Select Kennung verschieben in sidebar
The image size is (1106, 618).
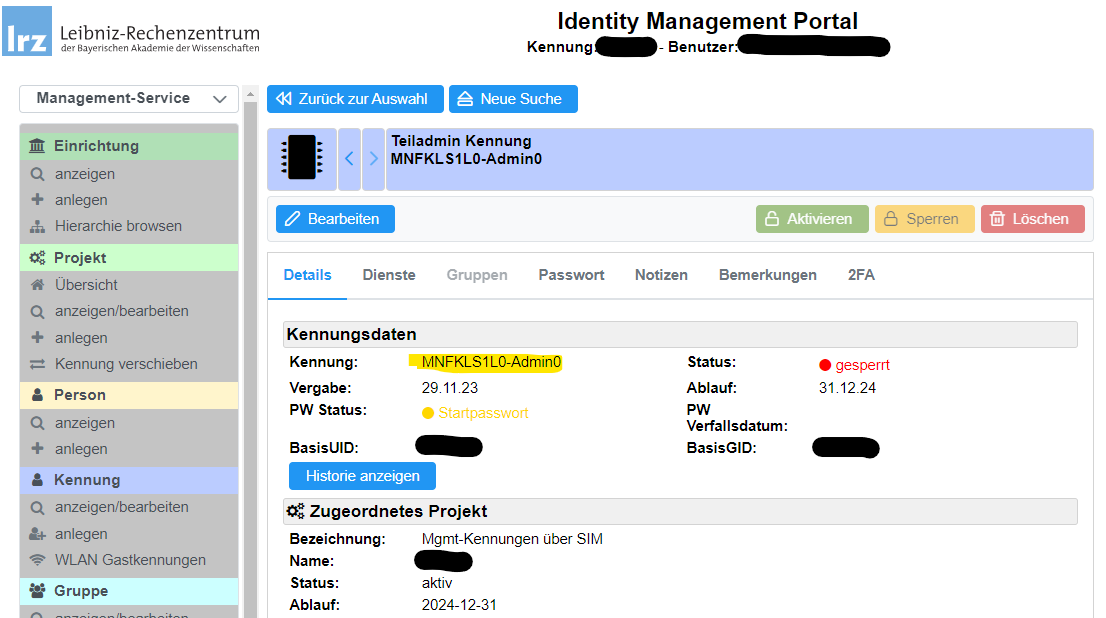[126, 364]
